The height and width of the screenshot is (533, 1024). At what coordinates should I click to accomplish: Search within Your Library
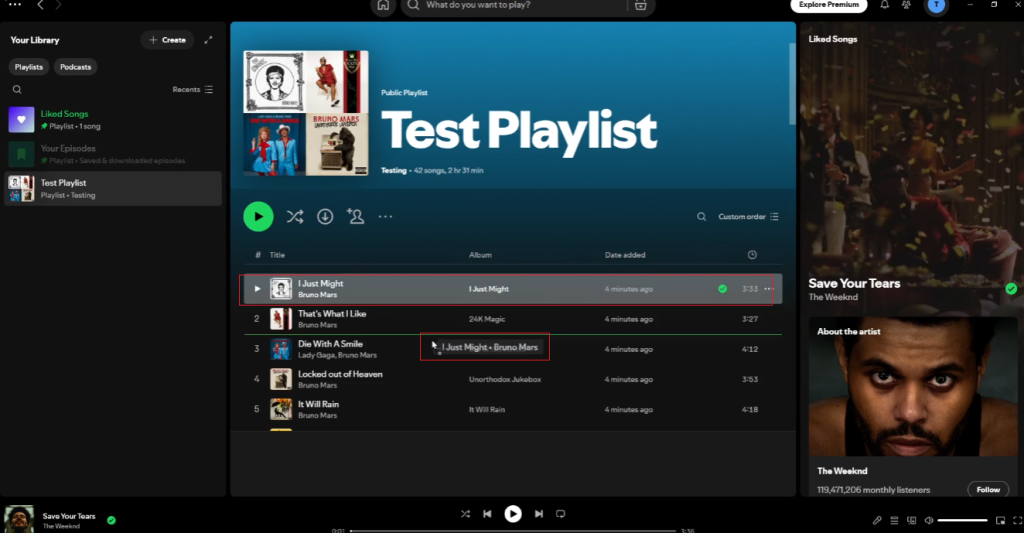click(x=17, y=89)
